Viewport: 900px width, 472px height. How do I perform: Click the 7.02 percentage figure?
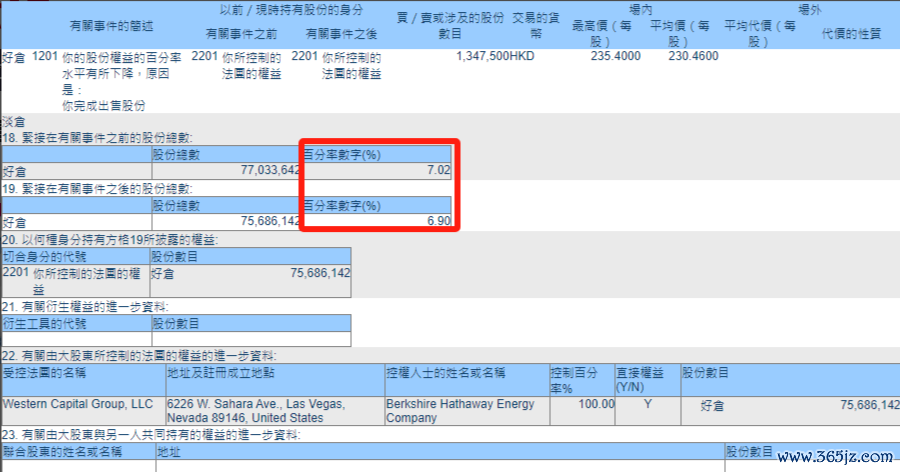tap(439, 171)
